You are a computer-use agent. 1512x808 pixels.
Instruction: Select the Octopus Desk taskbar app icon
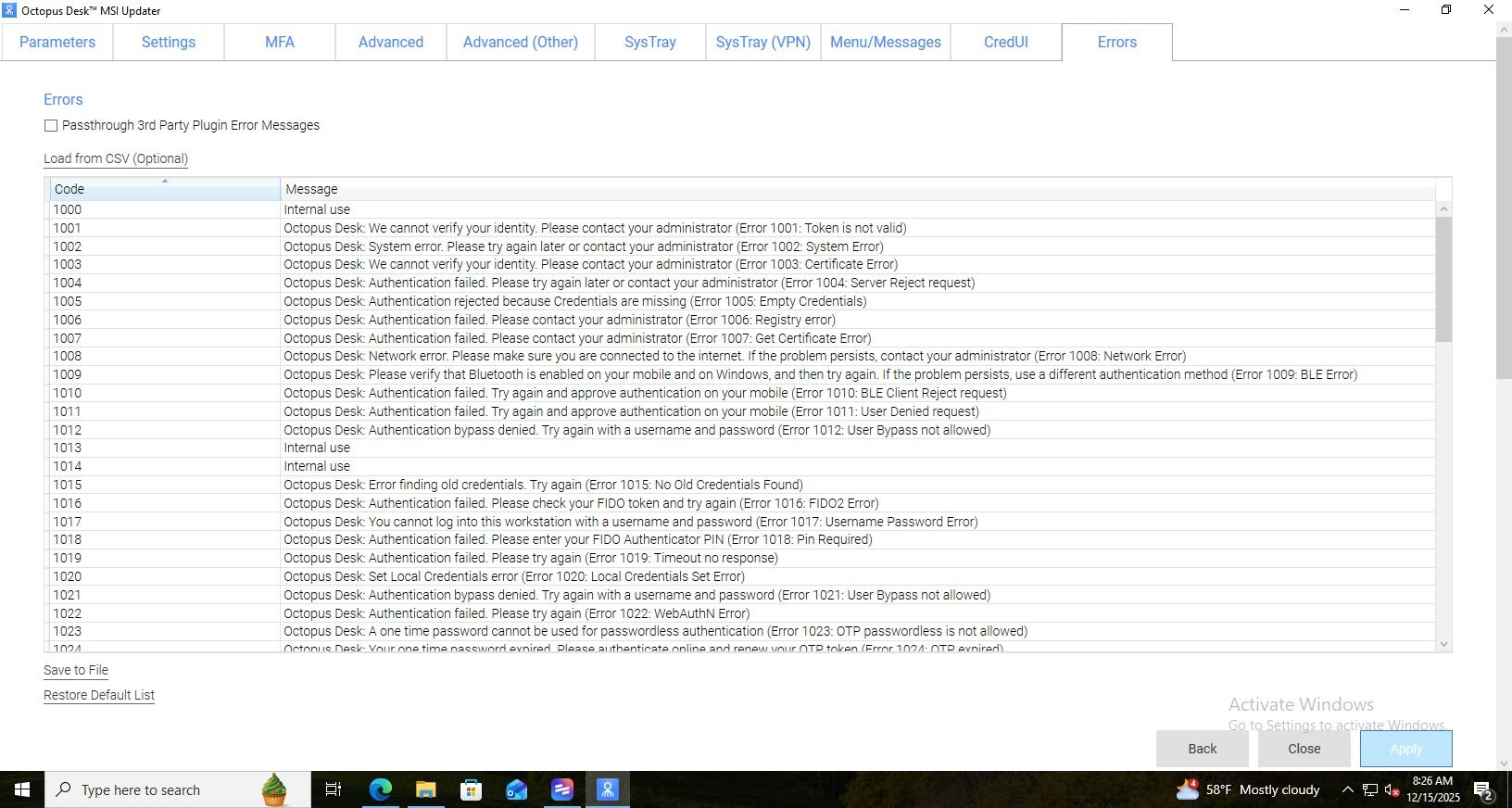pos(608,789)
